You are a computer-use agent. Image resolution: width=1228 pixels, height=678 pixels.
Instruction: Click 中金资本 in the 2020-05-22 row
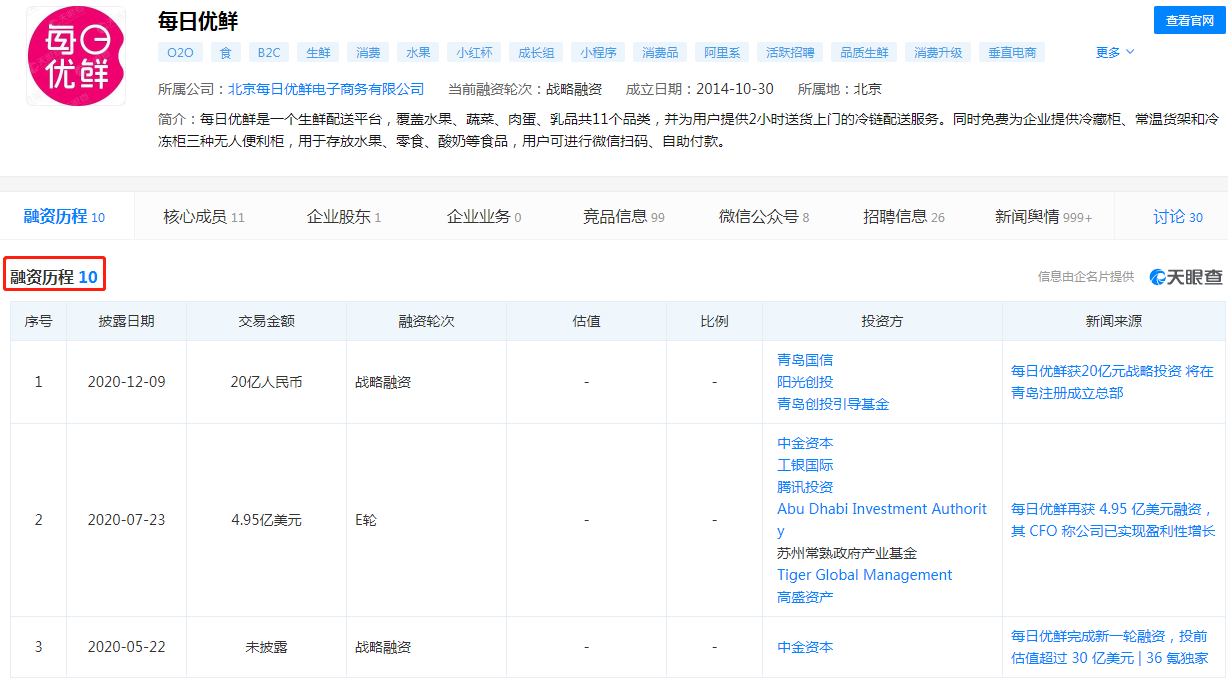[x=805, y=647]
